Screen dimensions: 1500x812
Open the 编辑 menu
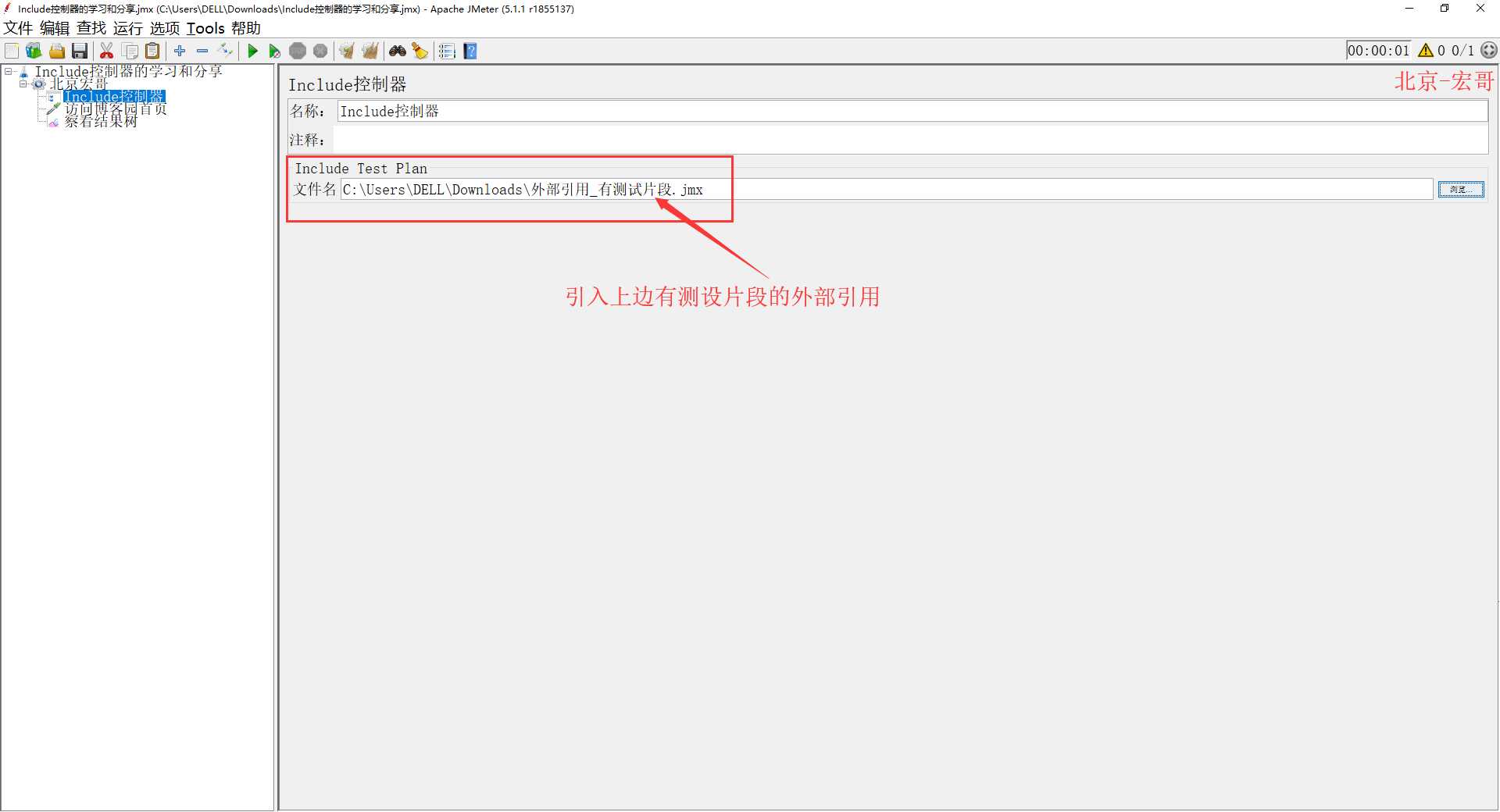click(x=55, y=28)
